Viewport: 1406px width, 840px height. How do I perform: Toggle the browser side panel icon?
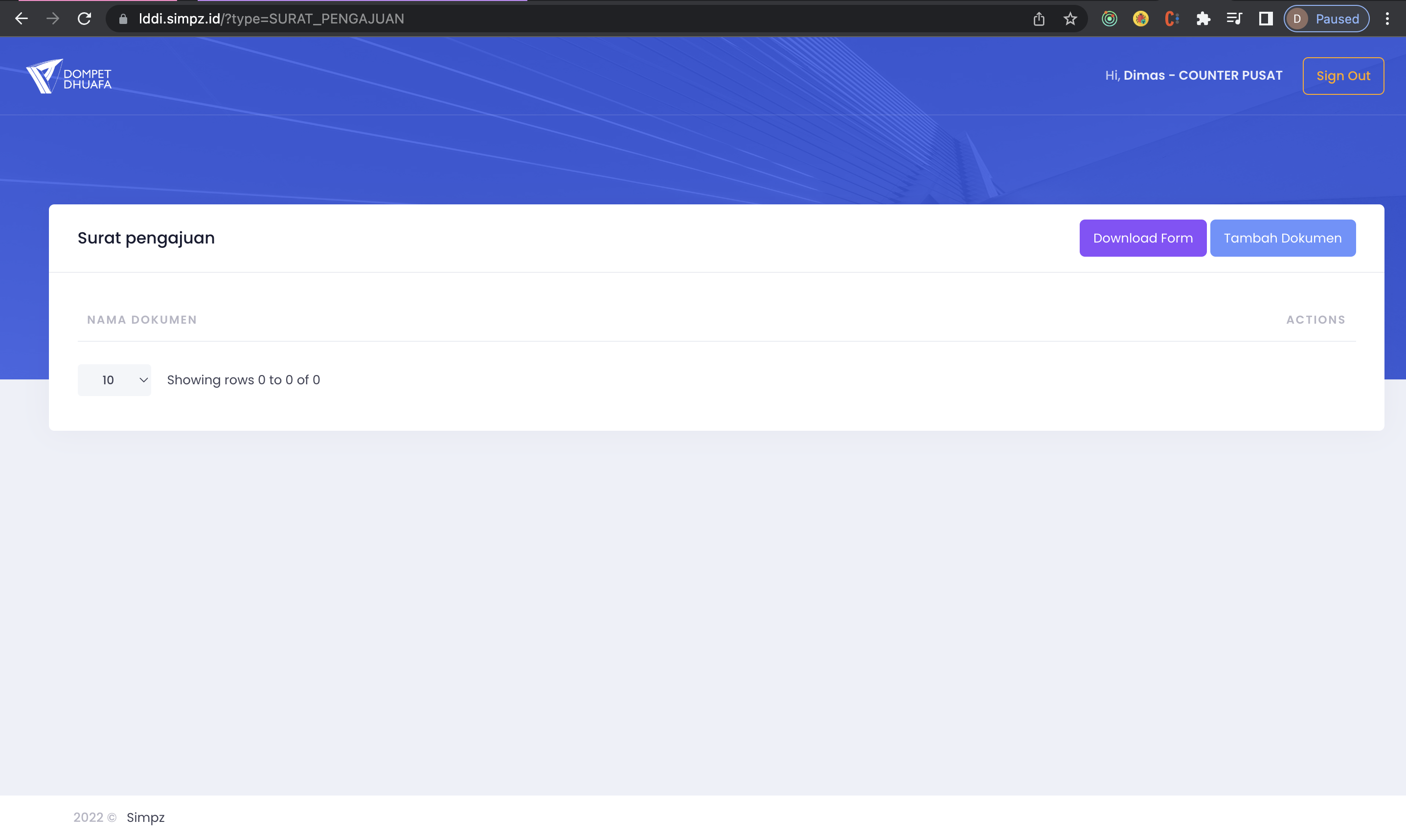(x=1266, y=19)
